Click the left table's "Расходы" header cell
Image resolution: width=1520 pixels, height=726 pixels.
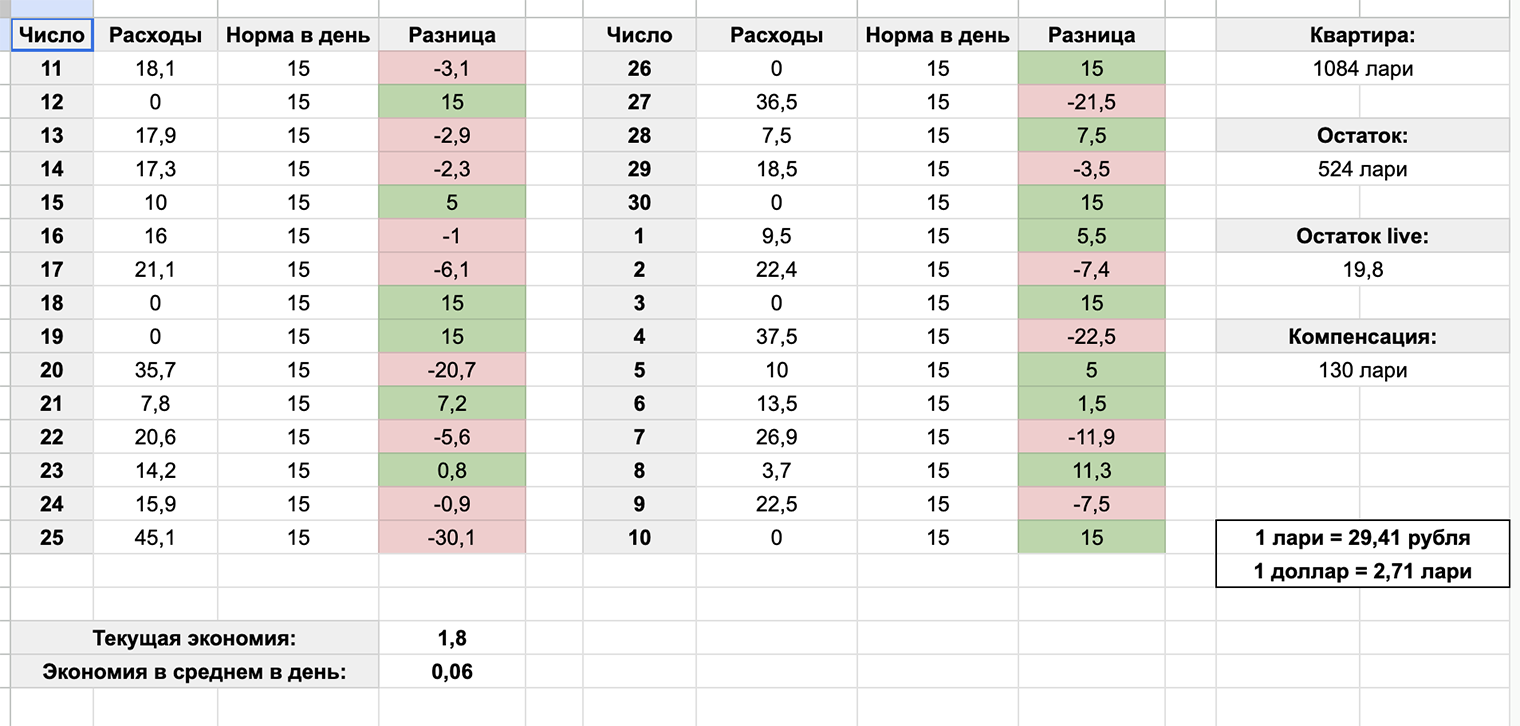click(155, 36)
